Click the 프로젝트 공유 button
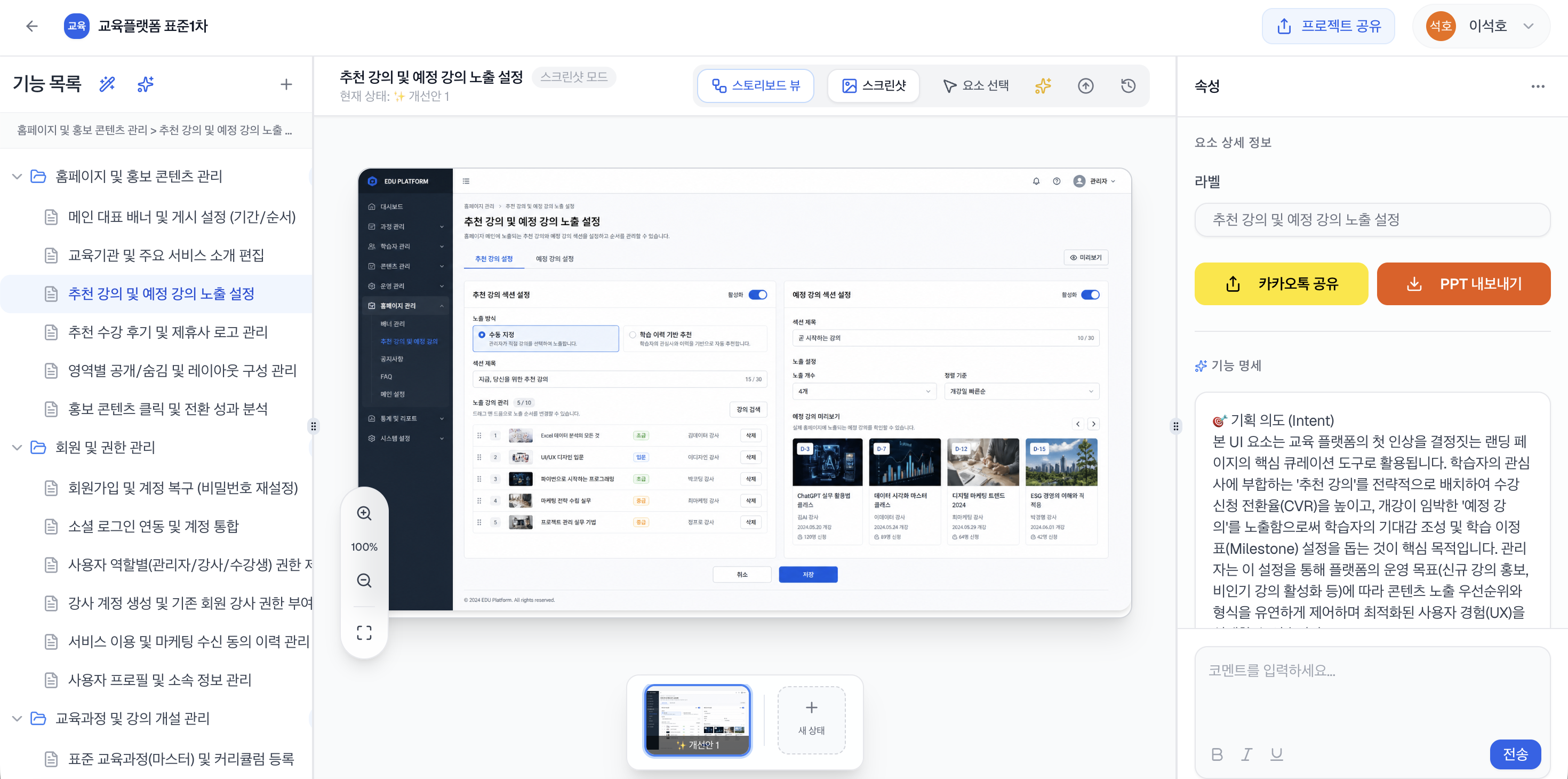The height and width of the screenshot is (779, 1568). [1328, 26]
